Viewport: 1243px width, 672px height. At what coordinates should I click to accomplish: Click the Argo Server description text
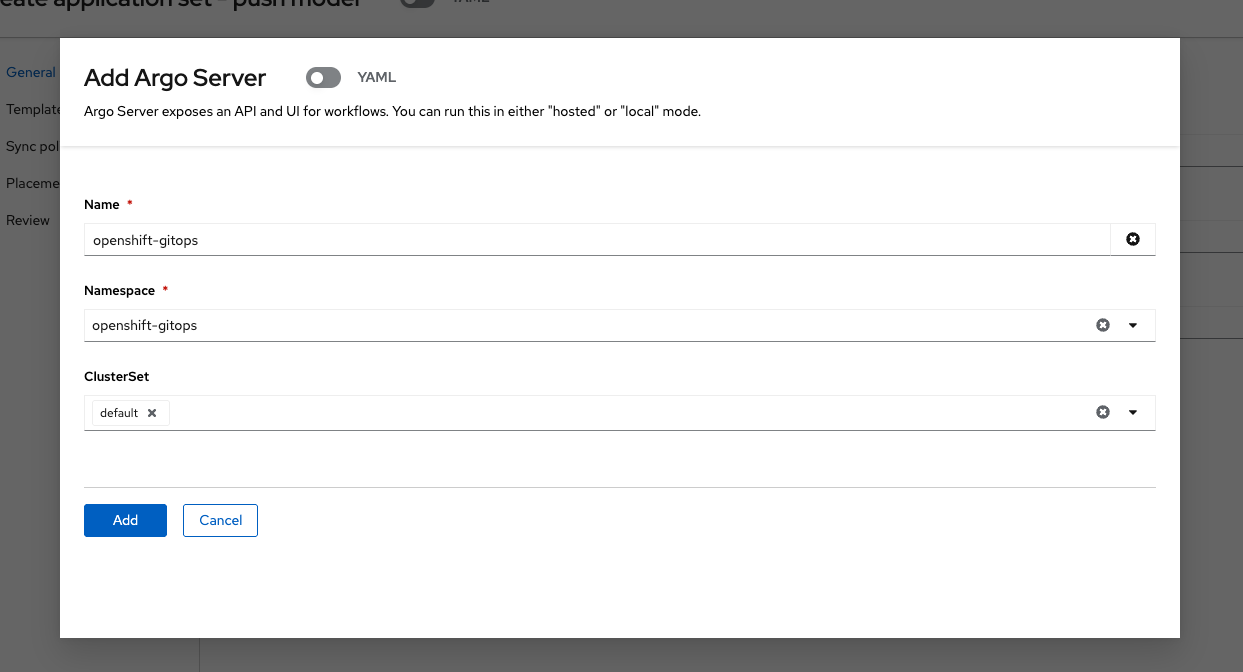pyautogui.click(x=392, y=111)
